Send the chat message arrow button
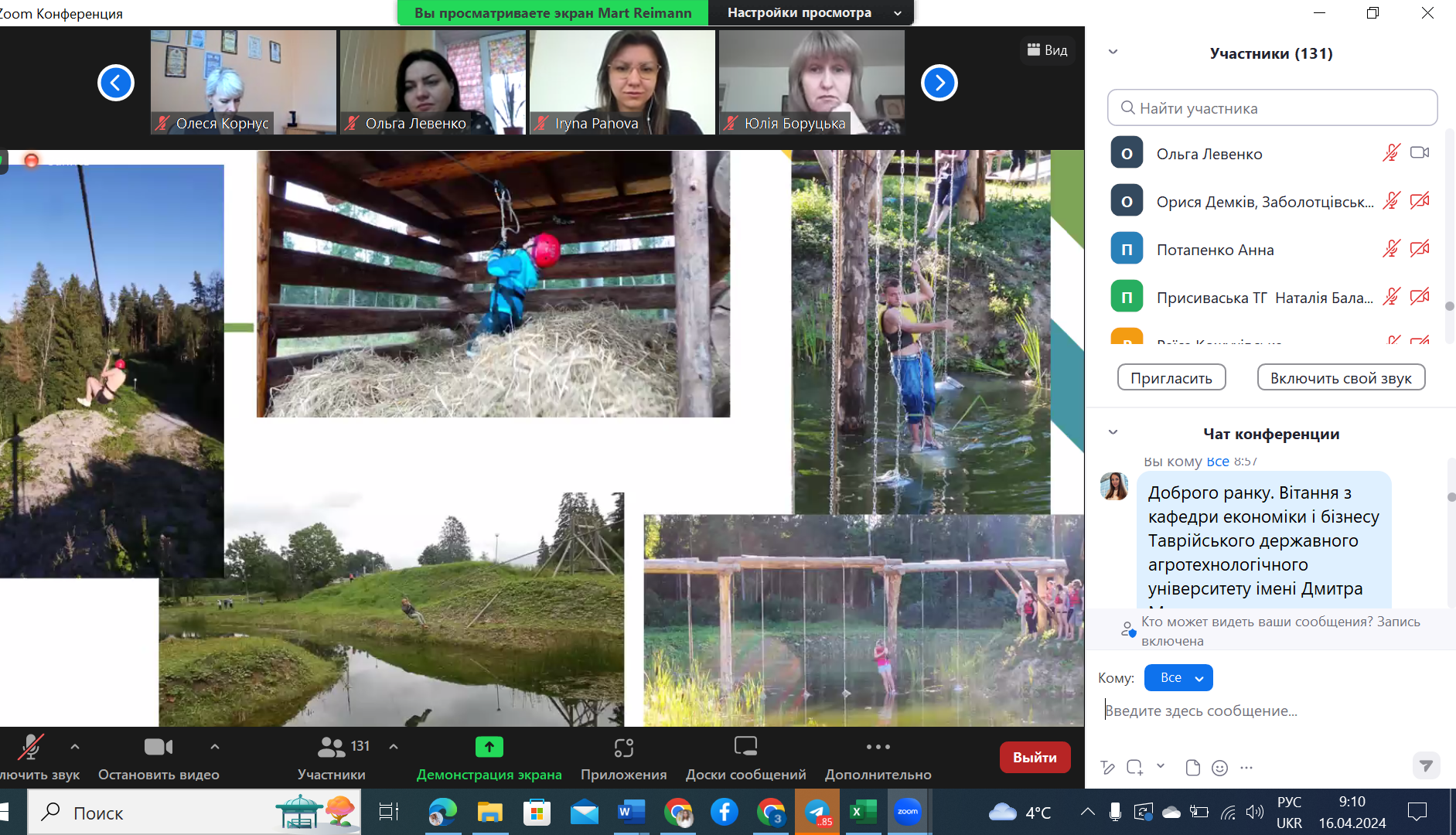 (x=1426, y=765)
